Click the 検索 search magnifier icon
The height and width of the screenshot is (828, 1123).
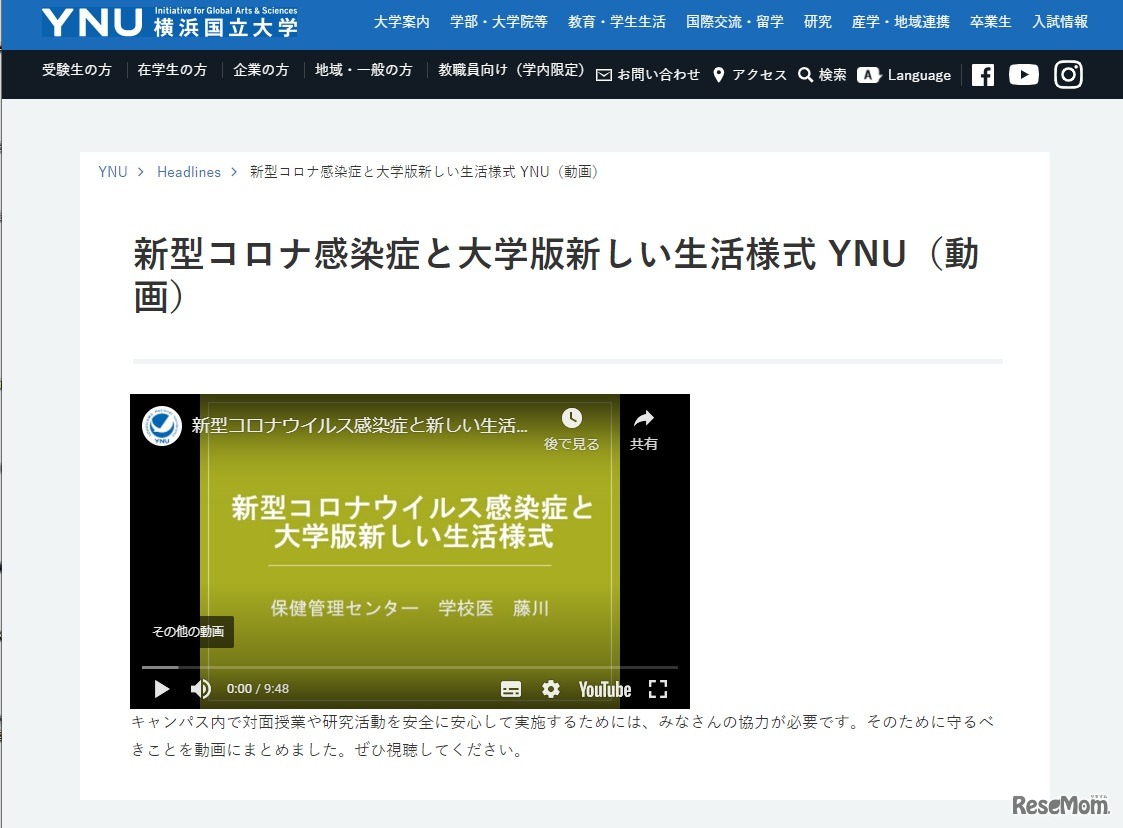[805, 74]
